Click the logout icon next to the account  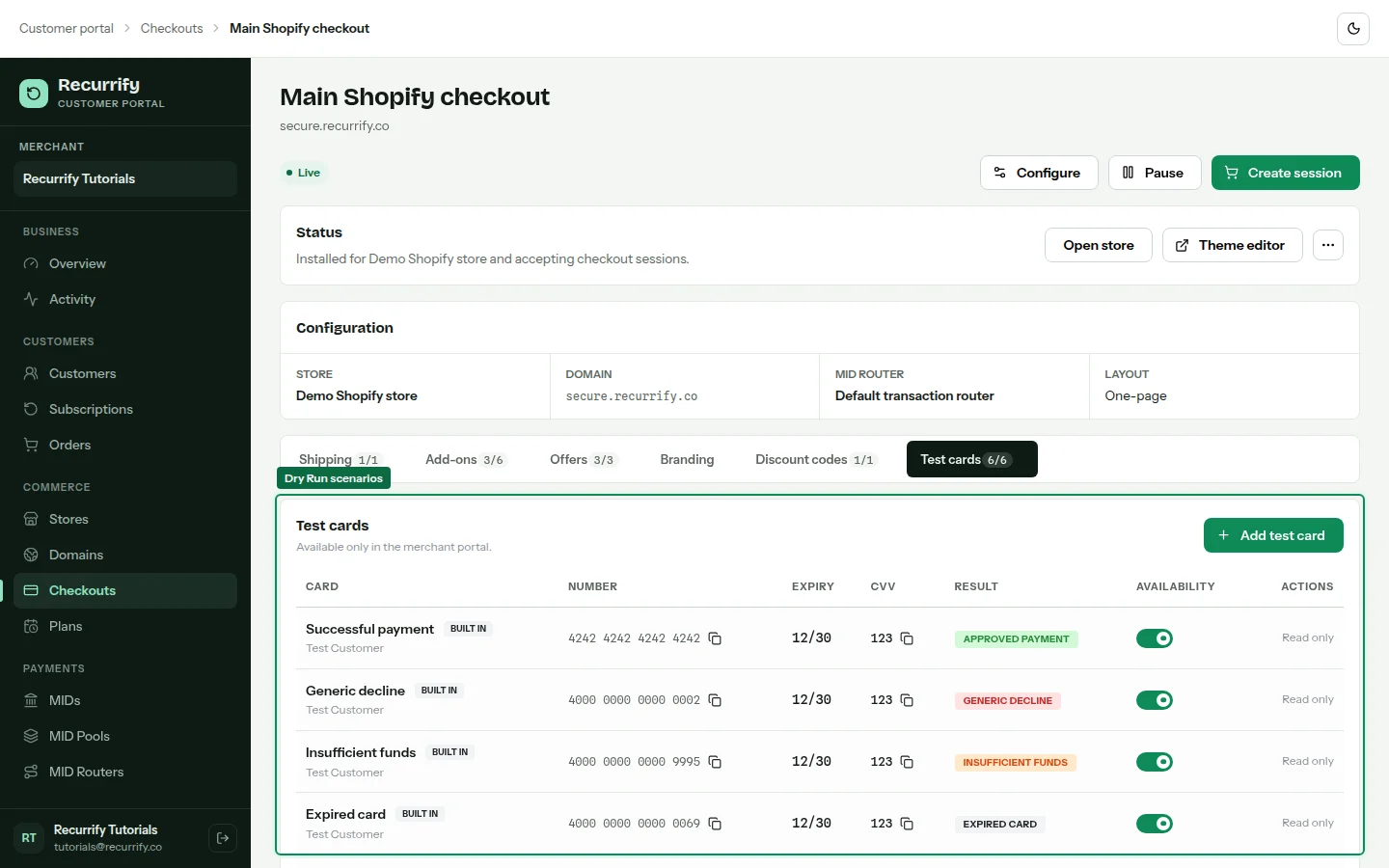[223, 838]
